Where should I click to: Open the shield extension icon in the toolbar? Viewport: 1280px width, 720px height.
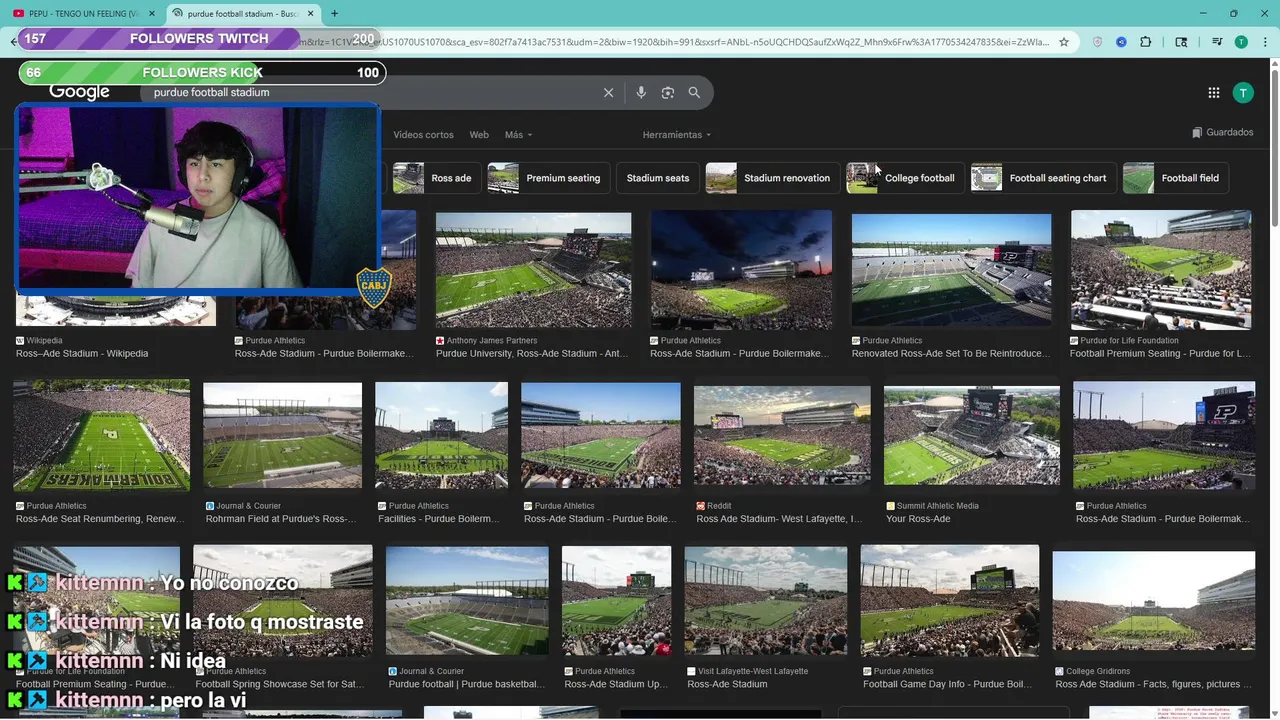tap(1097, 42)
